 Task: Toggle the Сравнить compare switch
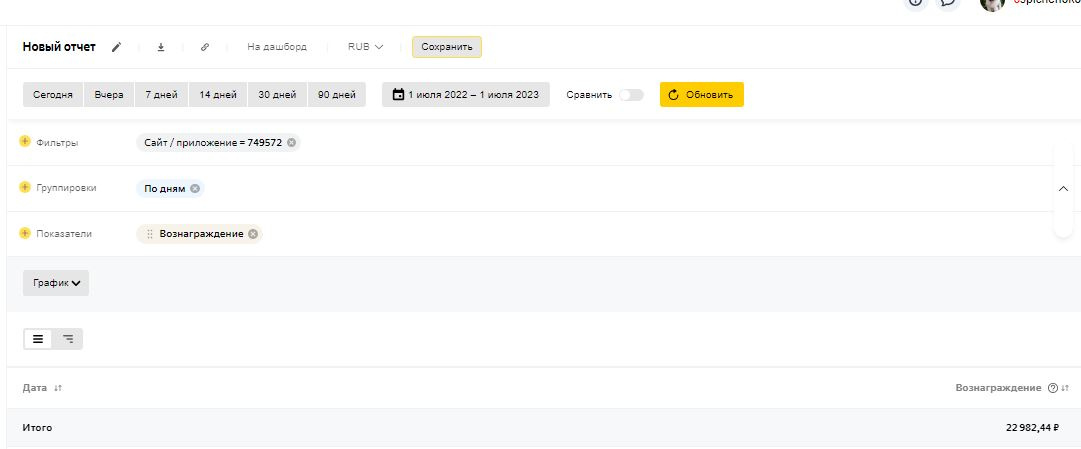[x=631, y=95]
